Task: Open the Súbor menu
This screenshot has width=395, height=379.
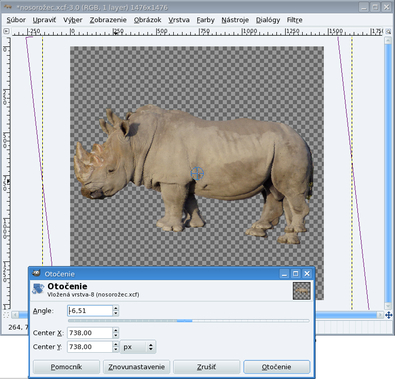Action: [16, 20]
